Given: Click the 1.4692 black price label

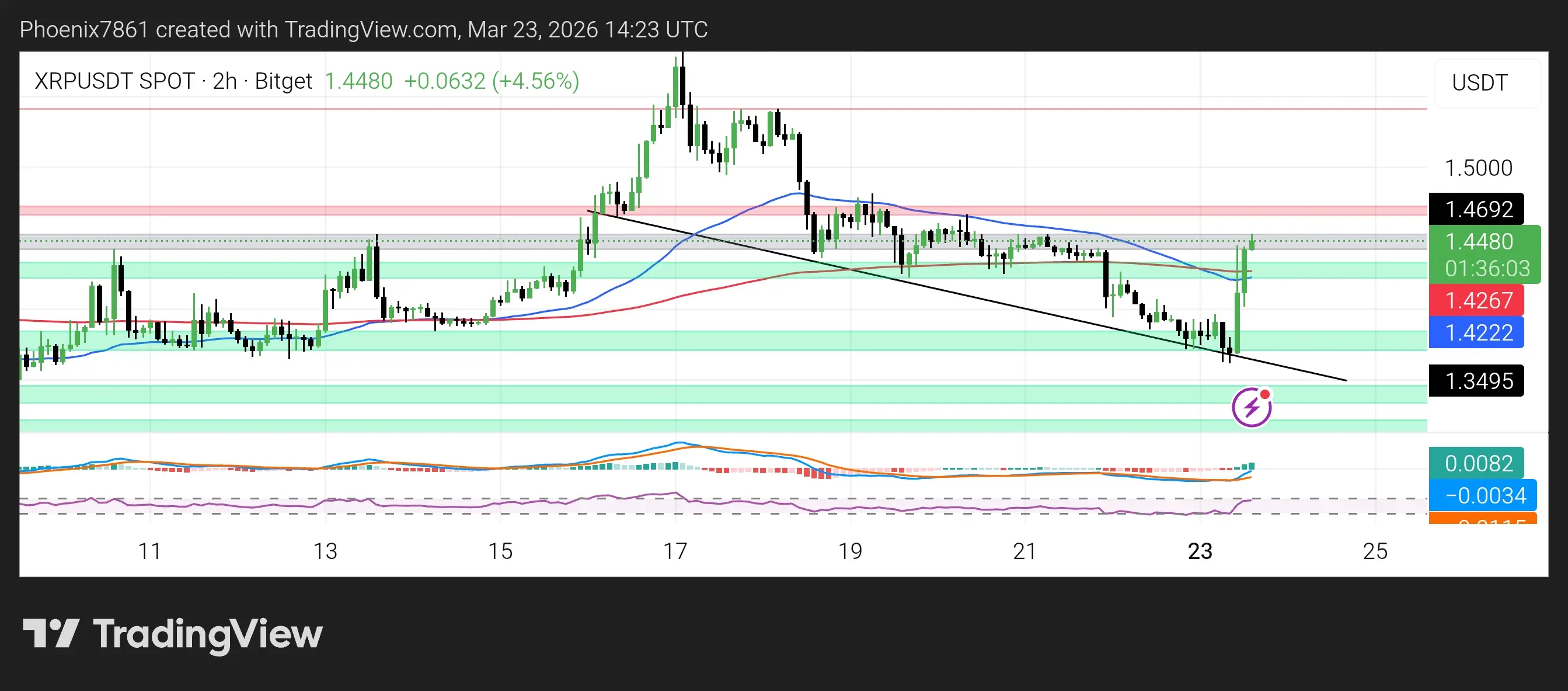Looking at the screenshot, I should (x=1478, y=210).
